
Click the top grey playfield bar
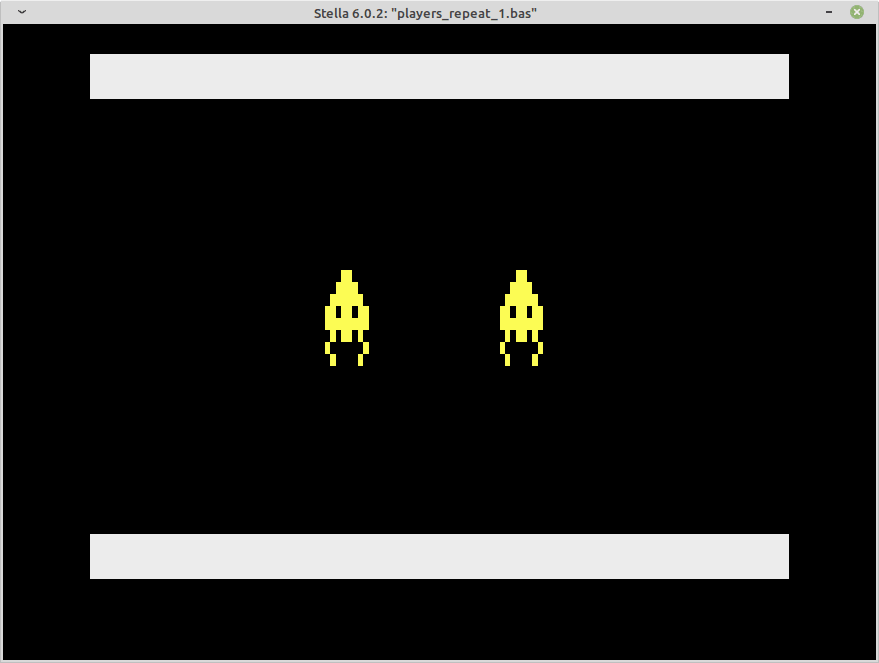coord(440,76)
